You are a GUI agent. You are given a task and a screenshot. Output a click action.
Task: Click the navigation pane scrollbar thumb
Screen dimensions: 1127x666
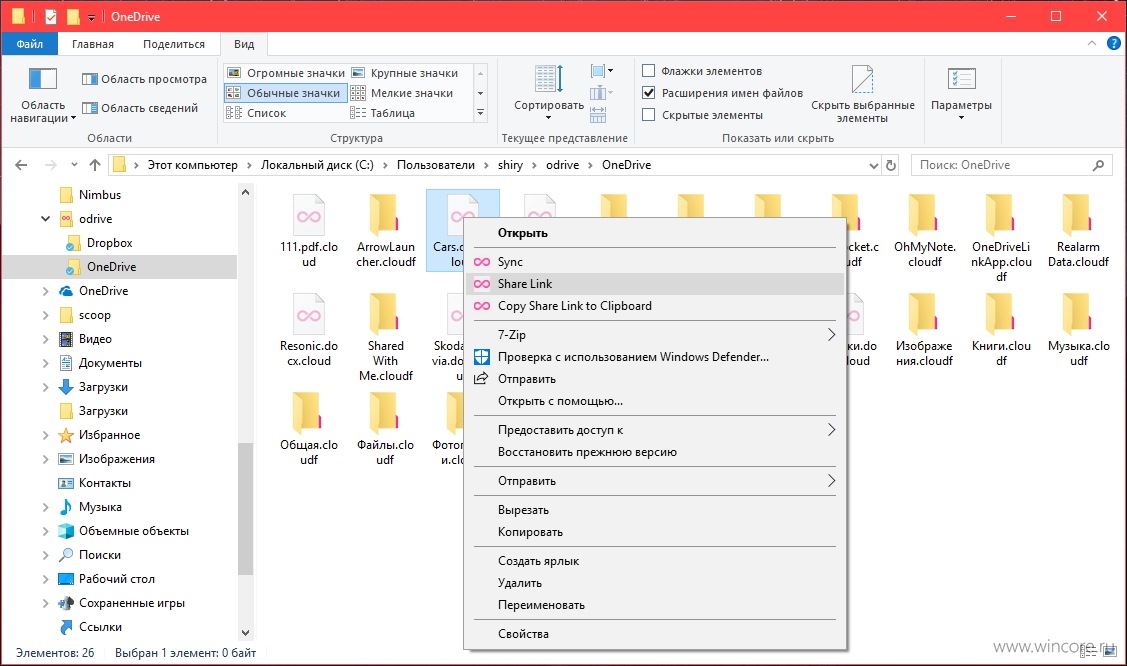(245, 508)
